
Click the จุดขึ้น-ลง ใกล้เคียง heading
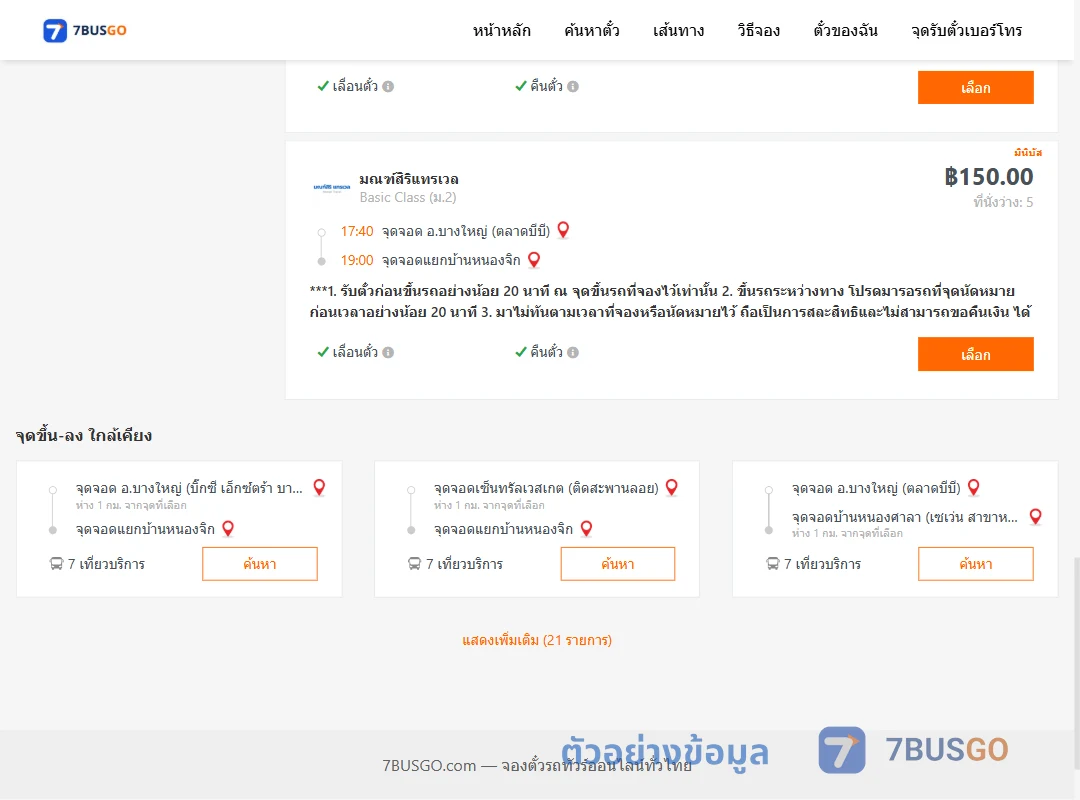tap(84, 435)
